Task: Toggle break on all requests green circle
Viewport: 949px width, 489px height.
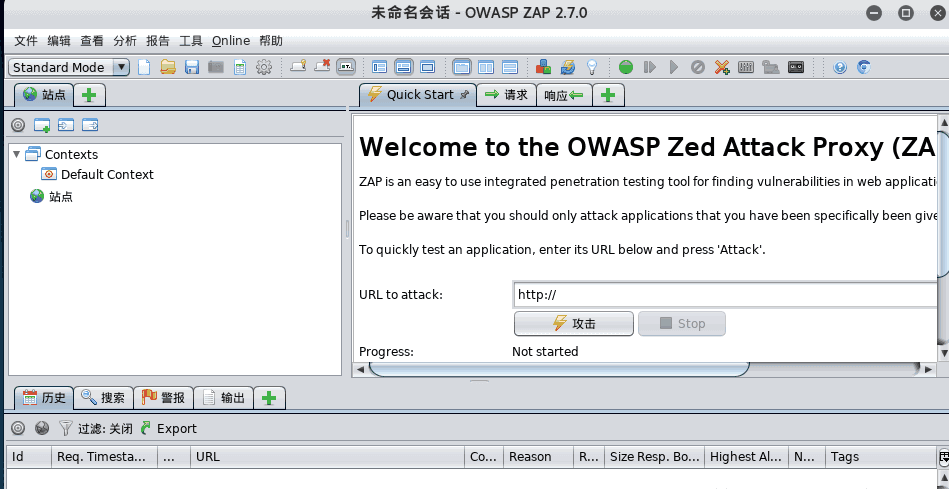Action: click(626, 67)
